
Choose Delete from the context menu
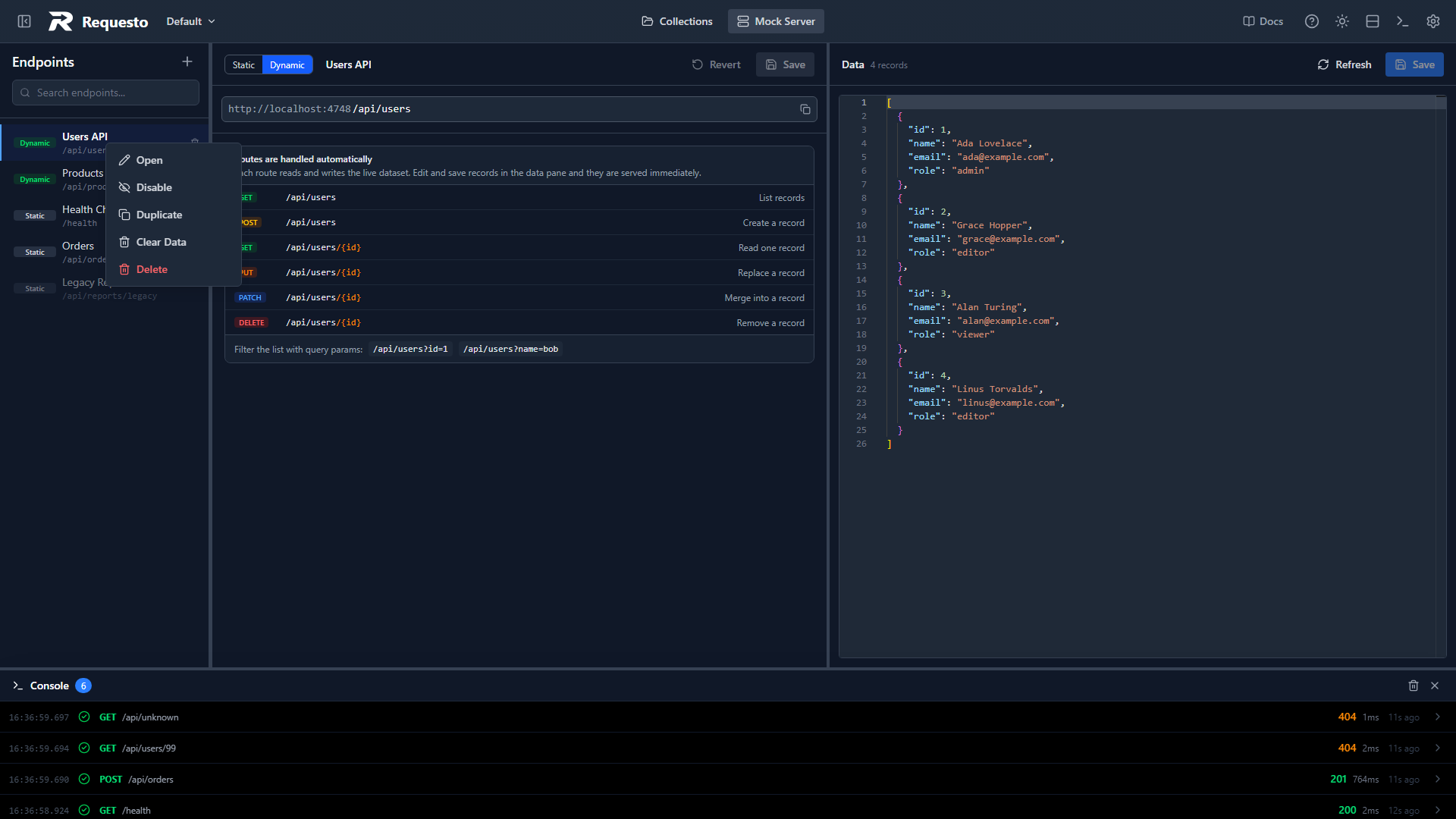pos(174,269)
